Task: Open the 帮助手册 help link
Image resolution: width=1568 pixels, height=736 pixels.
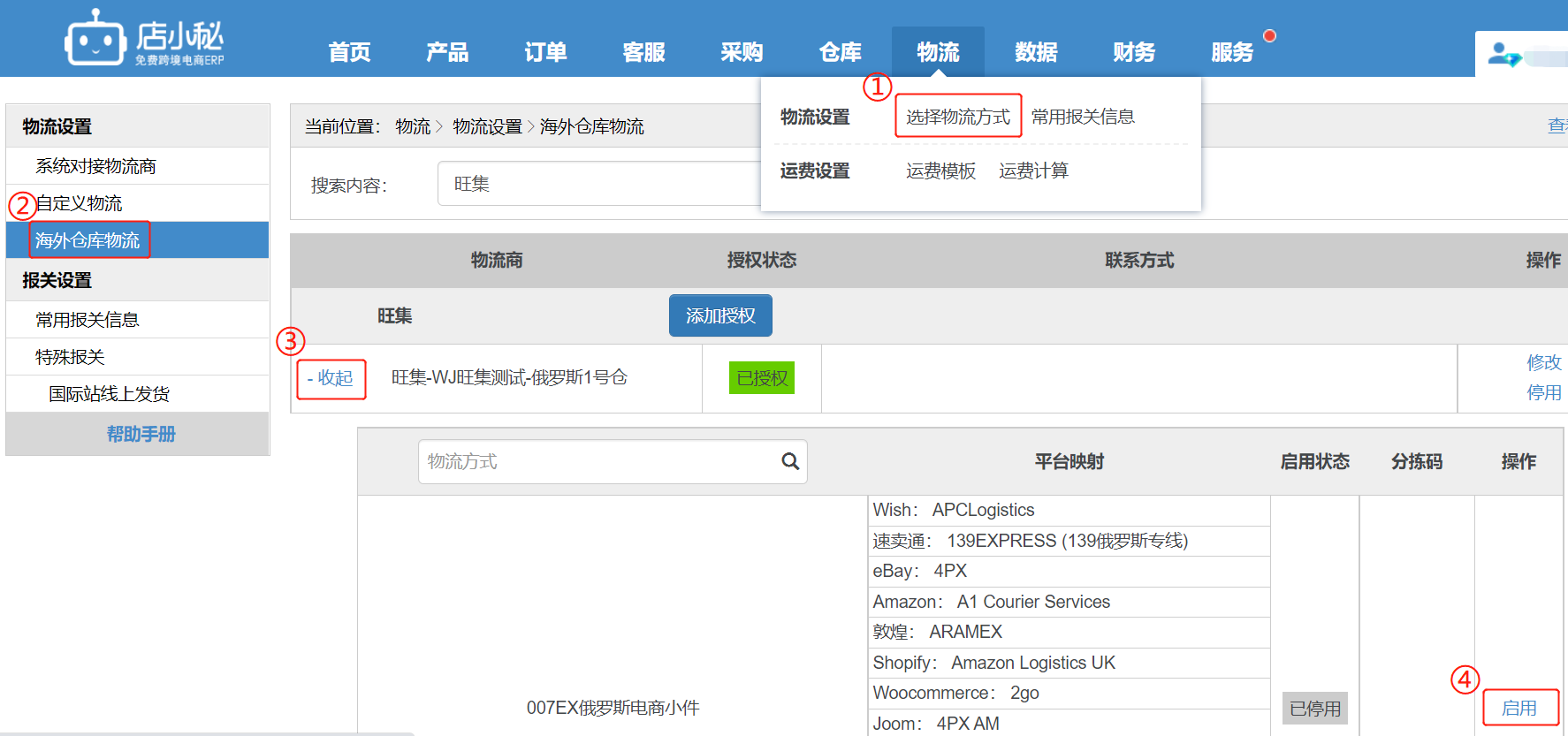Action: [141, 434]
